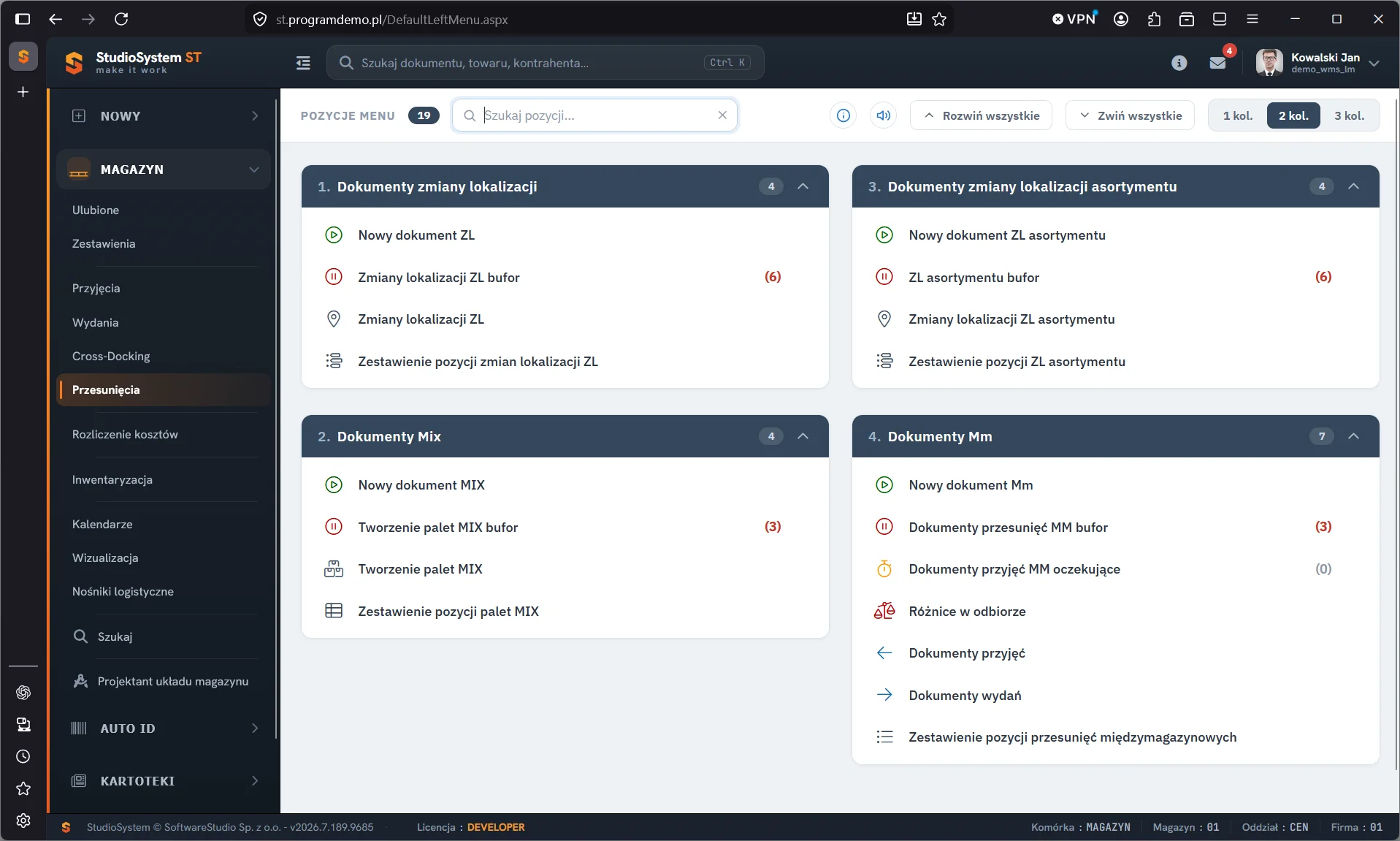Open Zestawienie pozycji palet MIX
Viewport: 1400px width, 841px height.
point(448,612)
